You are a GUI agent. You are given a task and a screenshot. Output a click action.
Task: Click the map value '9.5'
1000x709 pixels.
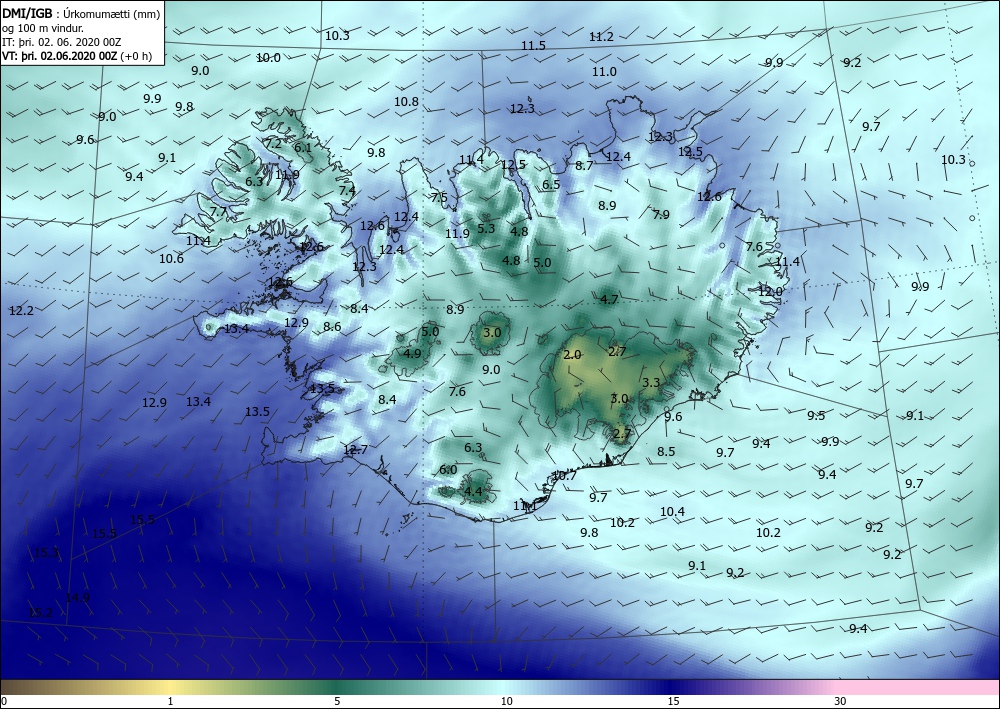816,416
